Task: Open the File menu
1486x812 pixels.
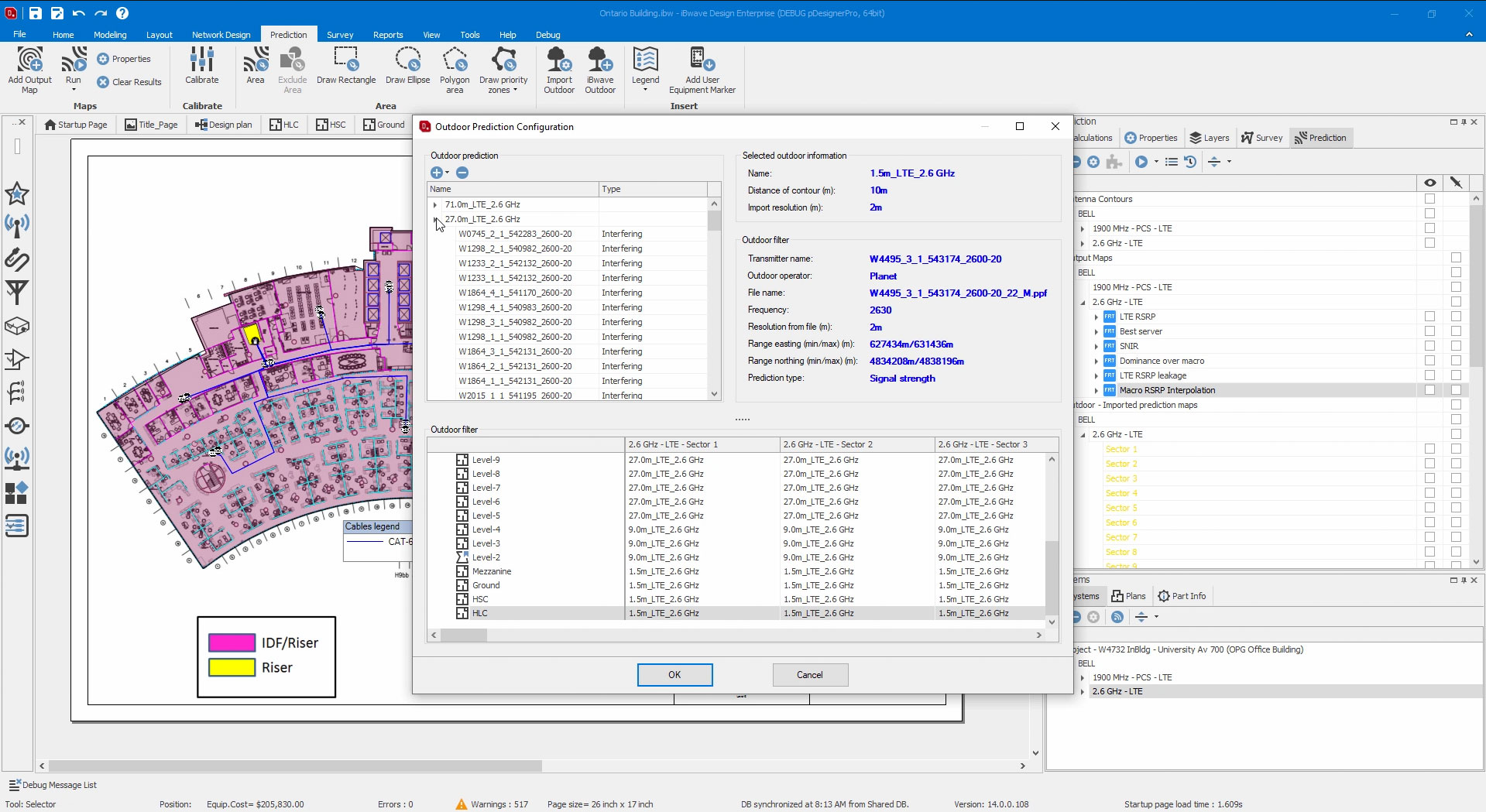Action: (19, 35)
